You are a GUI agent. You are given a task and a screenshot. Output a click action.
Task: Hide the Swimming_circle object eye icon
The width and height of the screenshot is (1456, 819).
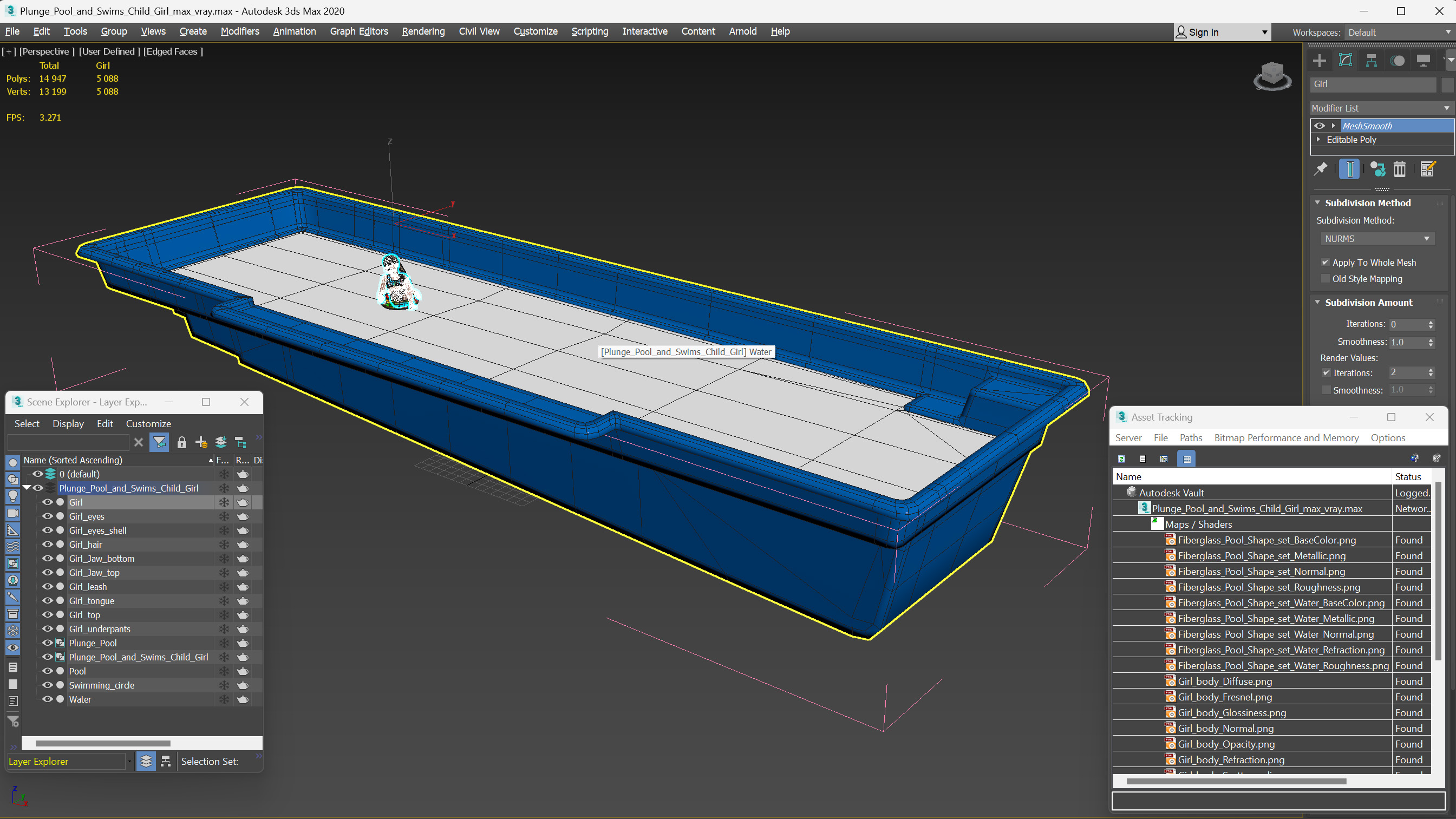click(x=48, y=685)
